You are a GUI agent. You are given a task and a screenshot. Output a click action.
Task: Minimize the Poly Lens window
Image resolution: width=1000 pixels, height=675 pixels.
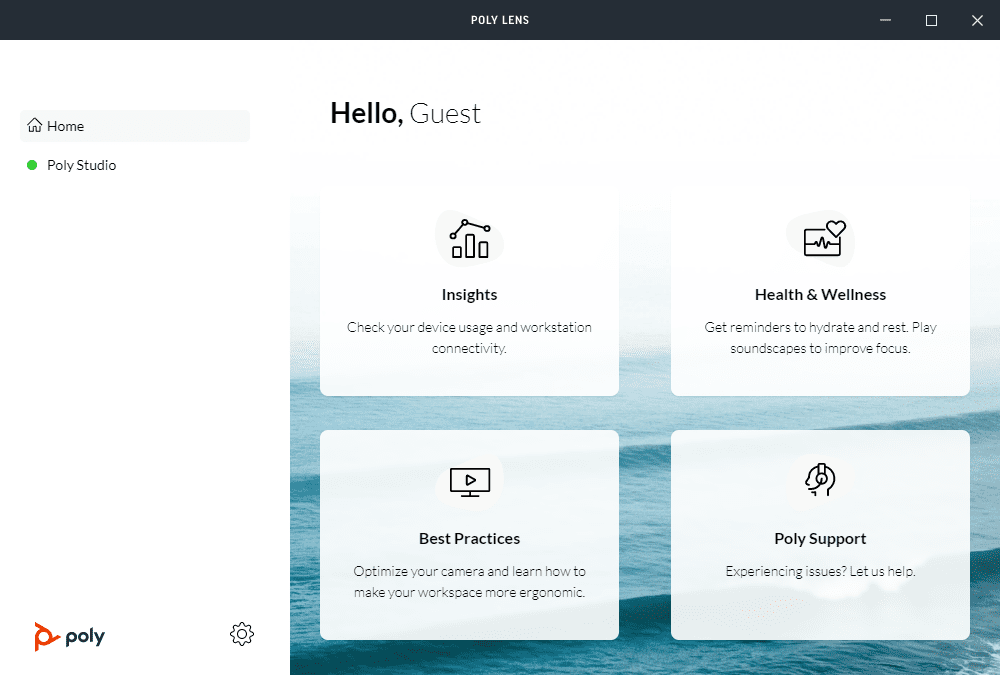[x=885, y=20]
